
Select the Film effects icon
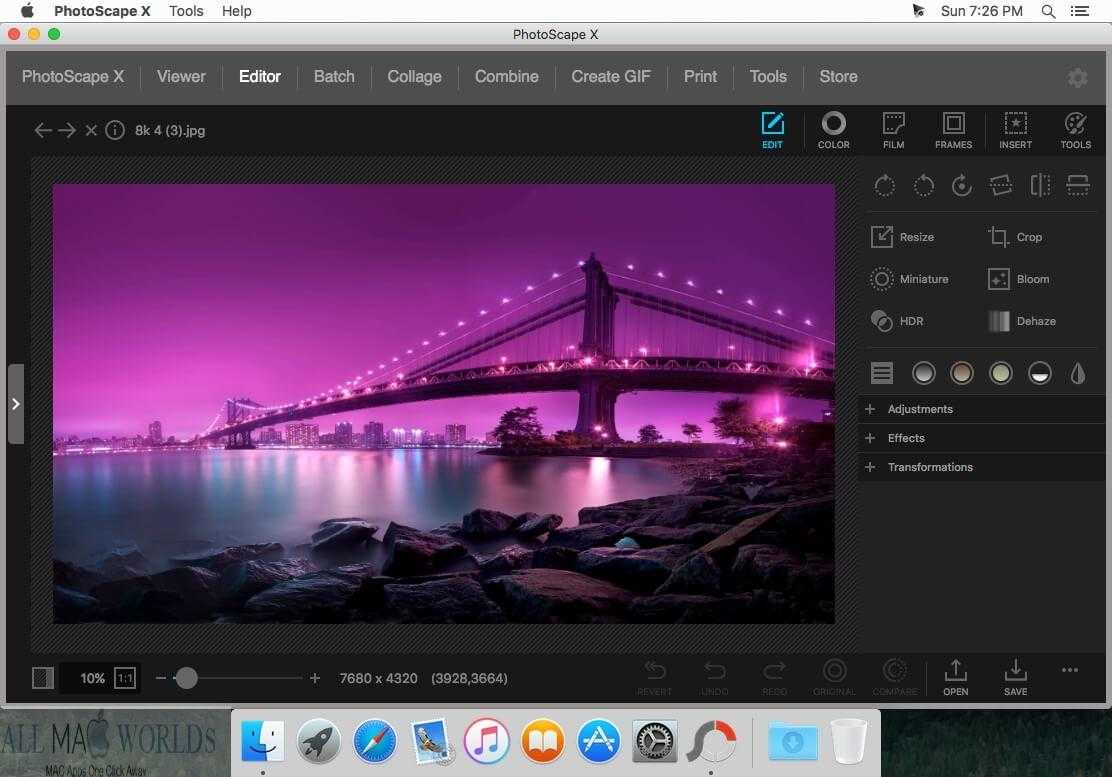[893, 130]
